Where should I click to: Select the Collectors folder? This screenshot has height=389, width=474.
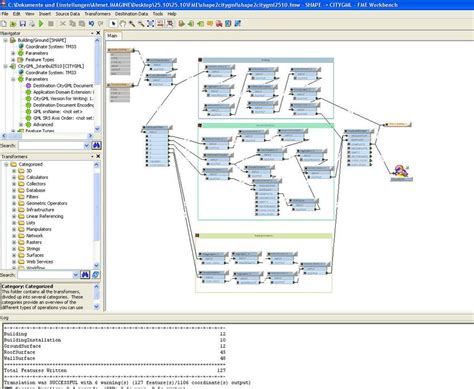pos(36,184)
